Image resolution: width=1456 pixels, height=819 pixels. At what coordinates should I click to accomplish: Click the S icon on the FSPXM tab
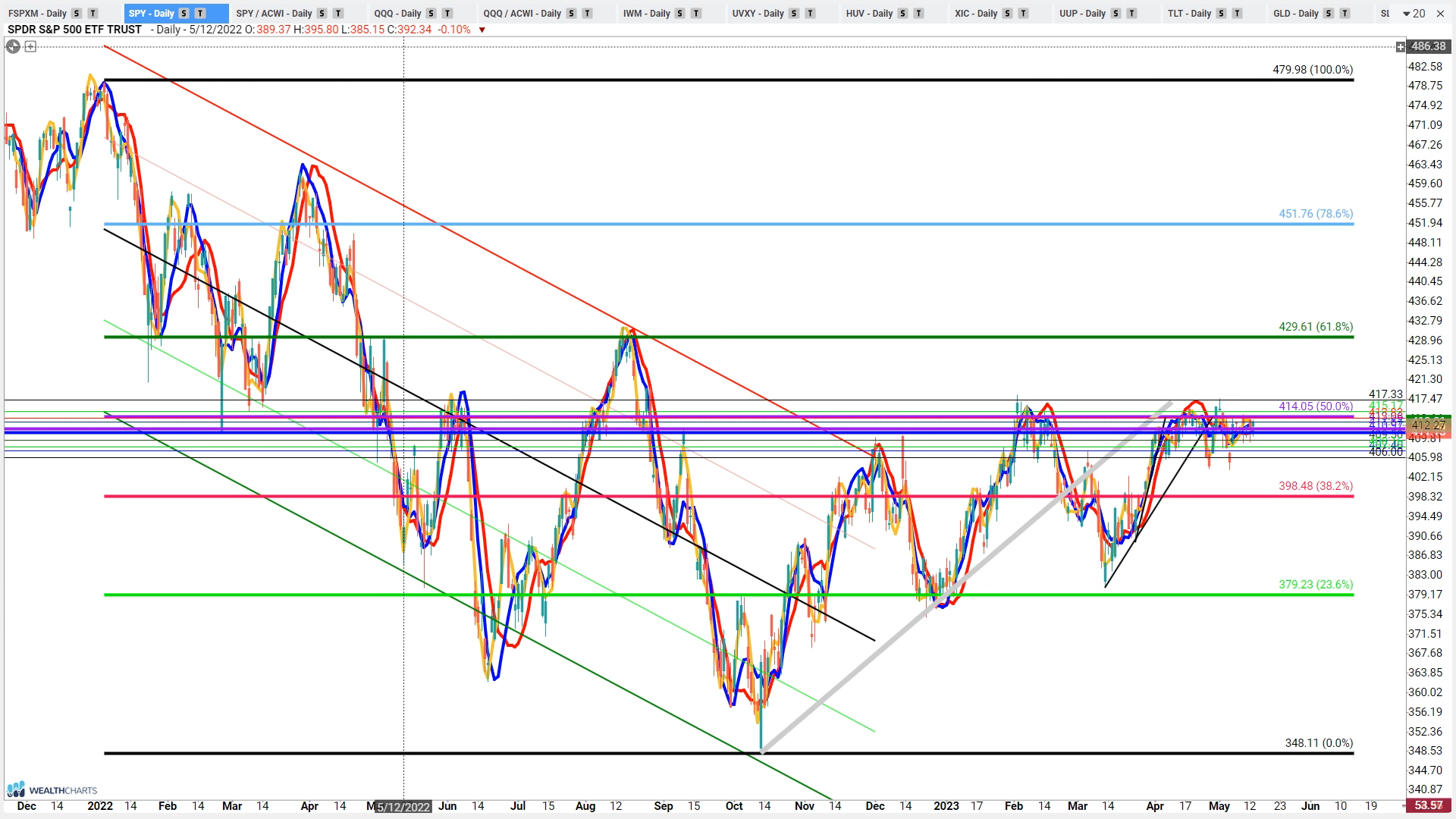click(77, 13)
